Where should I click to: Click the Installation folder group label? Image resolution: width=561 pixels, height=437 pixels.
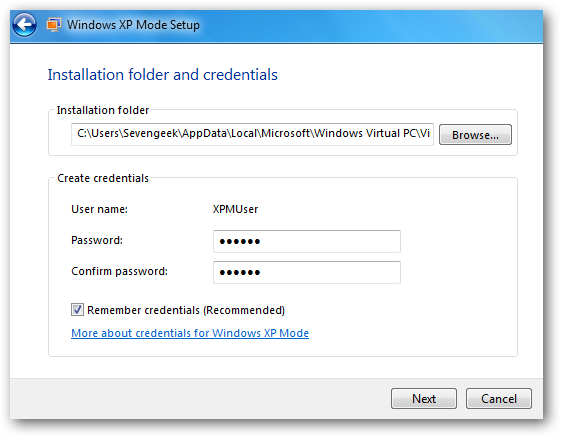(x=103, y=110)
